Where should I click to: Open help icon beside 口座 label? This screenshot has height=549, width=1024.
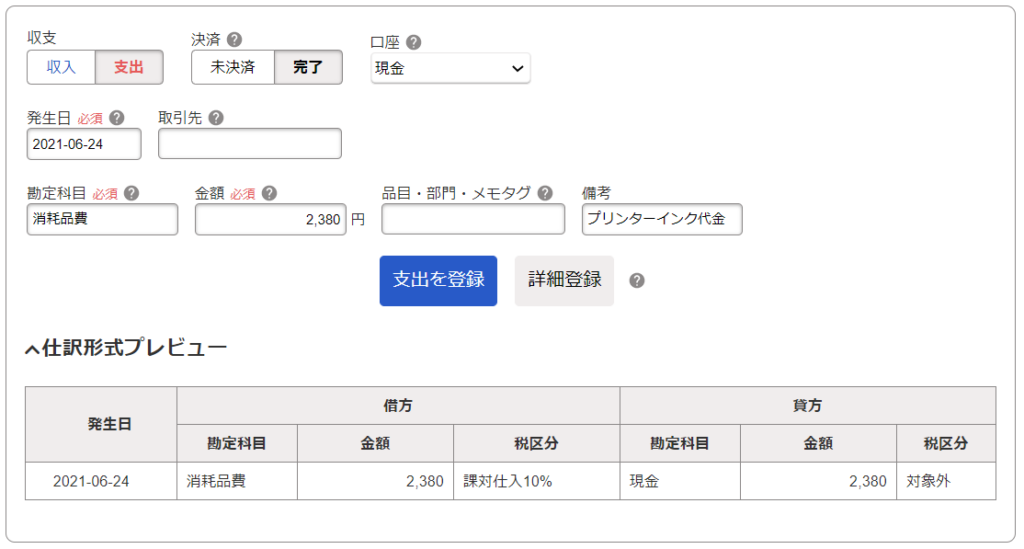pyautogui.click(x=413, y=42)
